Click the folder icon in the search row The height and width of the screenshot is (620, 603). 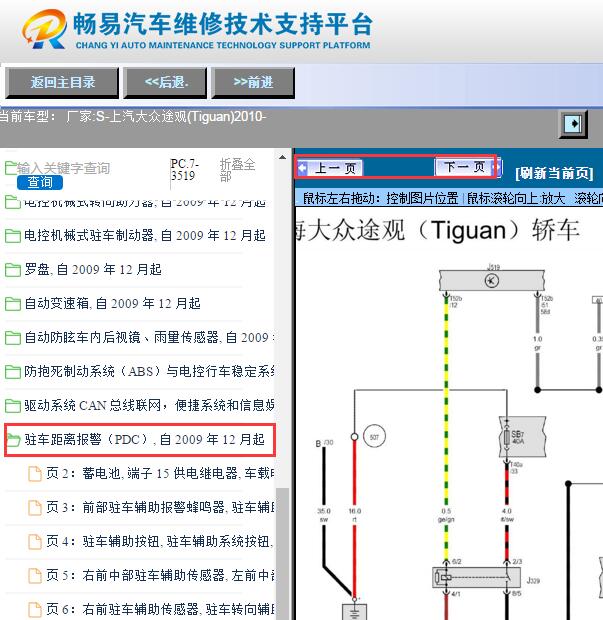pos(11,168)
